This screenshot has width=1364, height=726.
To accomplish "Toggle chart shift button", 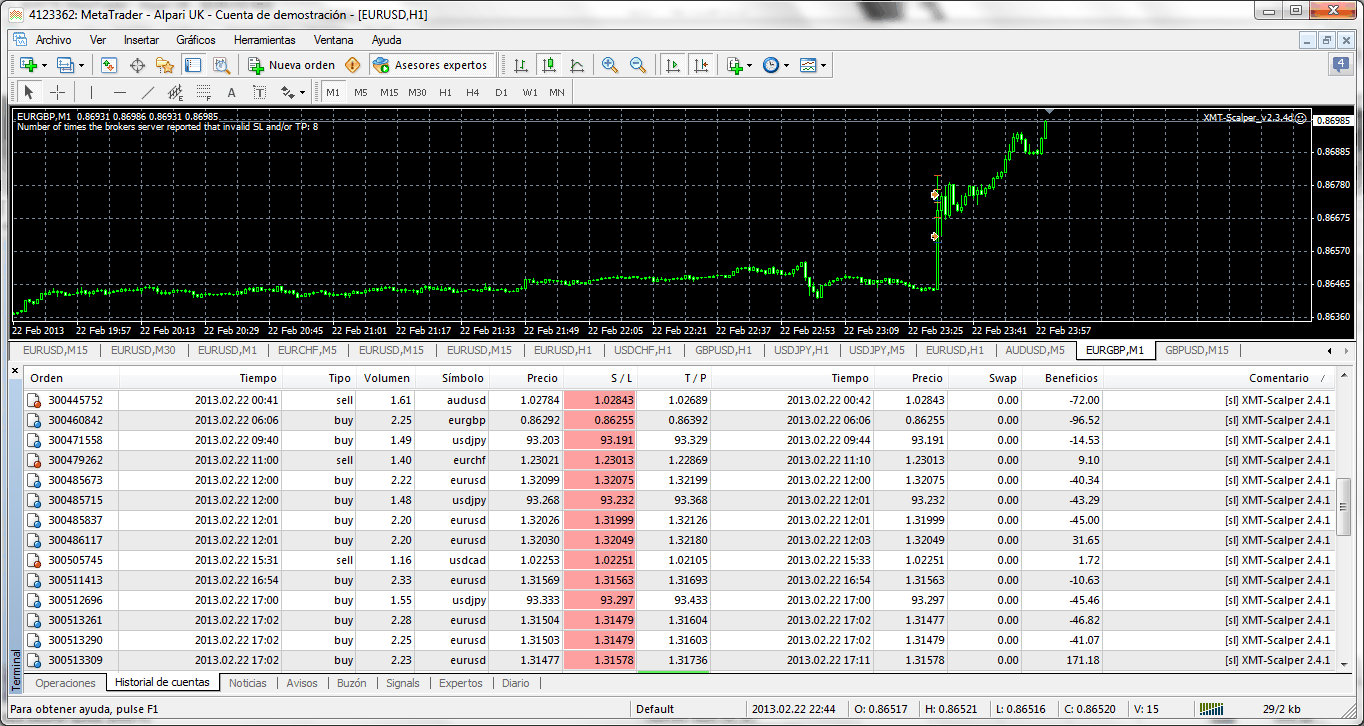I will click(701, 65).
